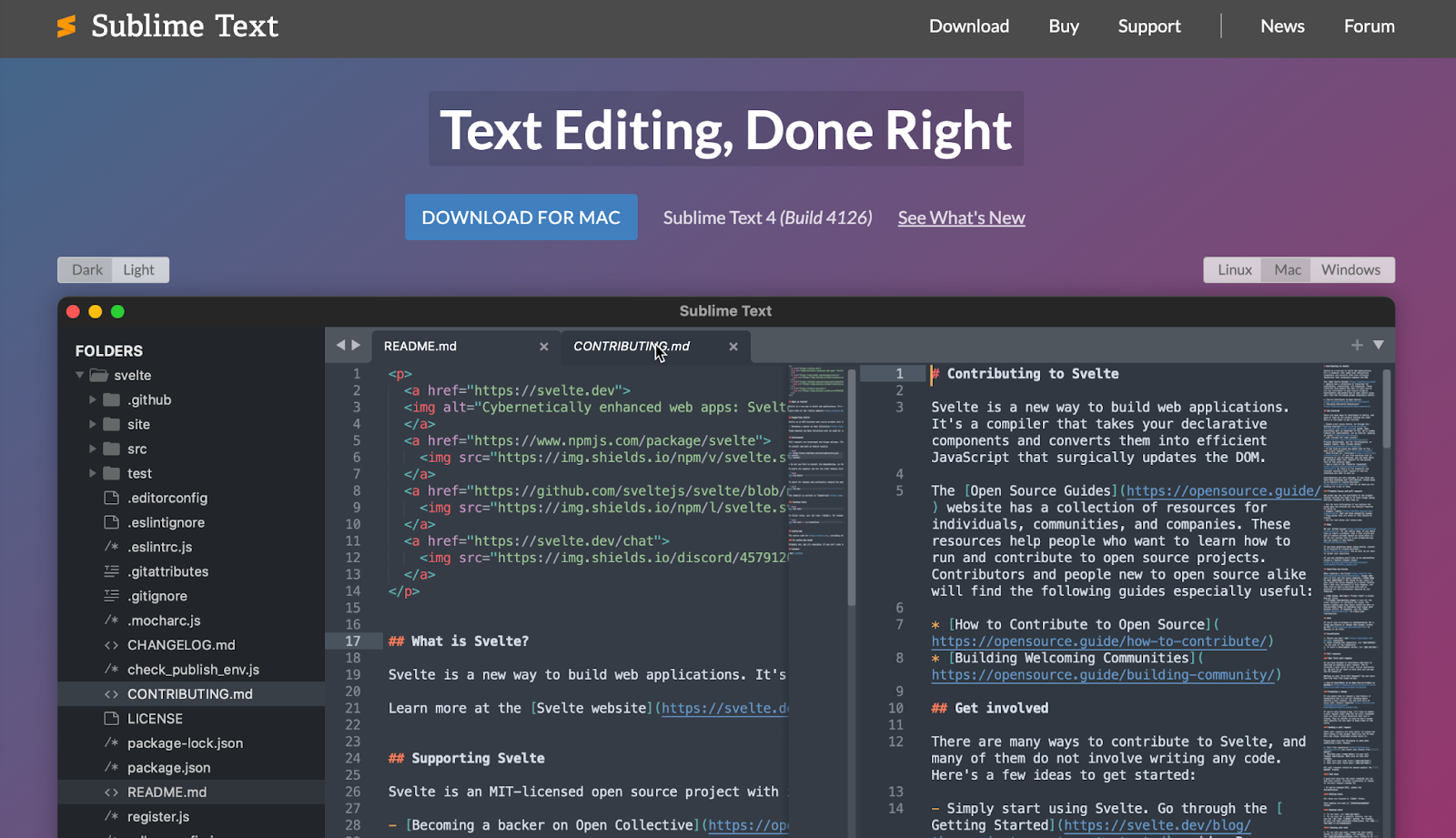Viewport: 1456px width, 838px height.
Task: Switch the screenshot to Windows
Action: coord(1351,269)
